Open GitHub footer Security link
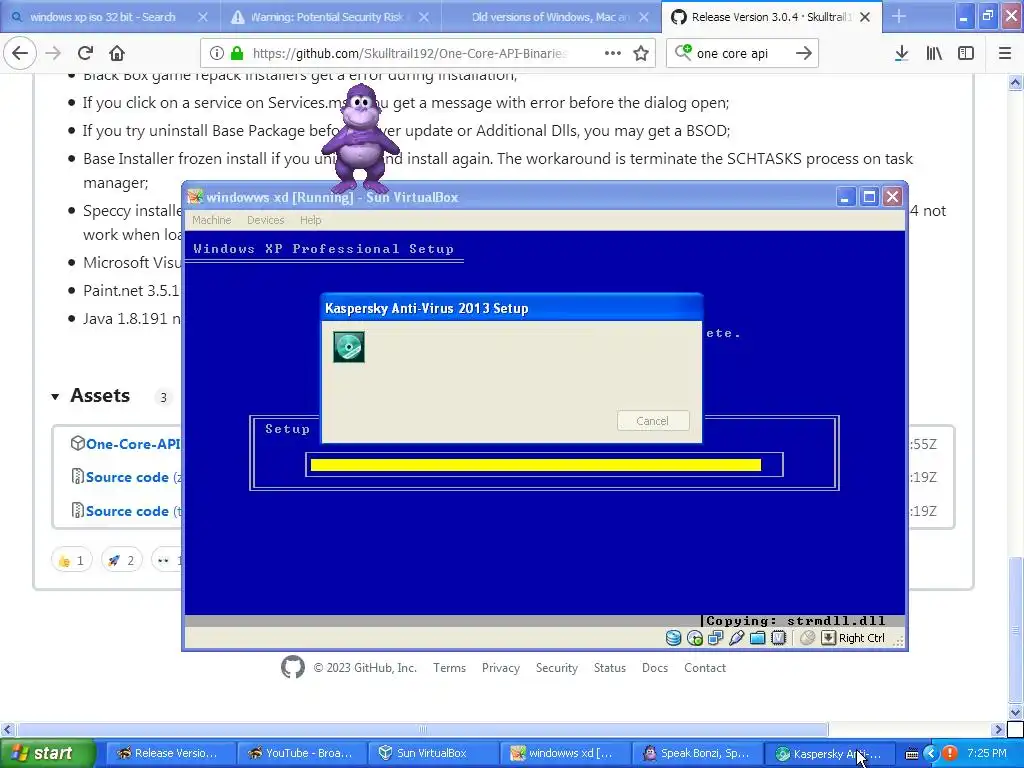Image resolution: width=1024 pixels, height=768 pixels. [556, 667]
